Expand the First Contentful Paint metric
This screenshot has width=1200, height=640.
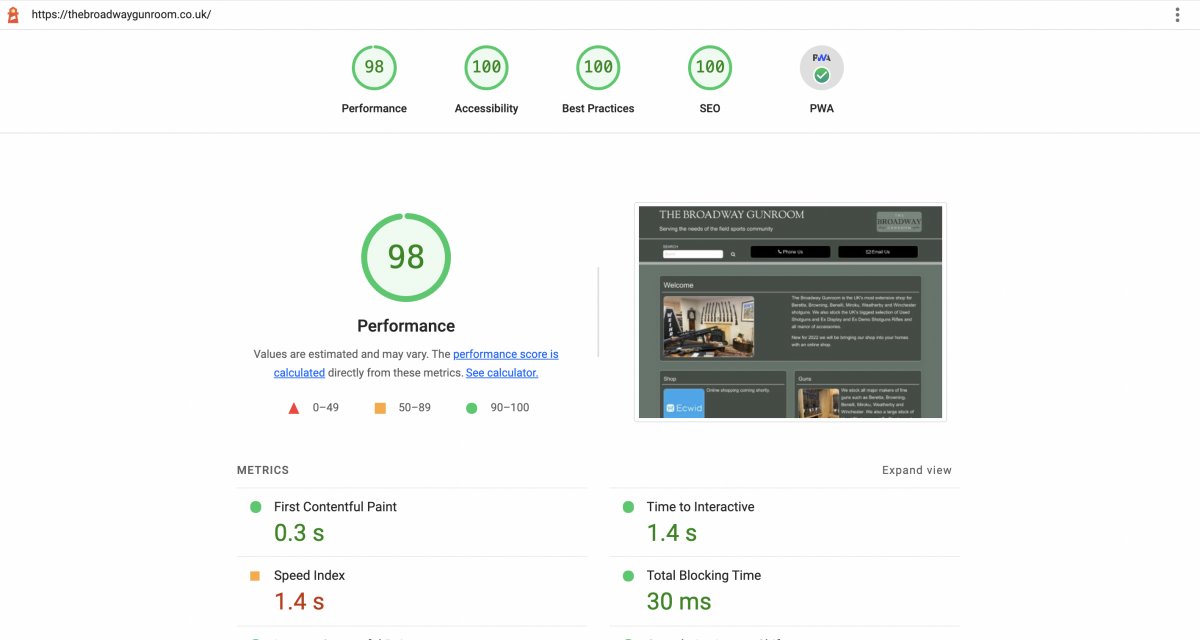click(x=335, y=507)
